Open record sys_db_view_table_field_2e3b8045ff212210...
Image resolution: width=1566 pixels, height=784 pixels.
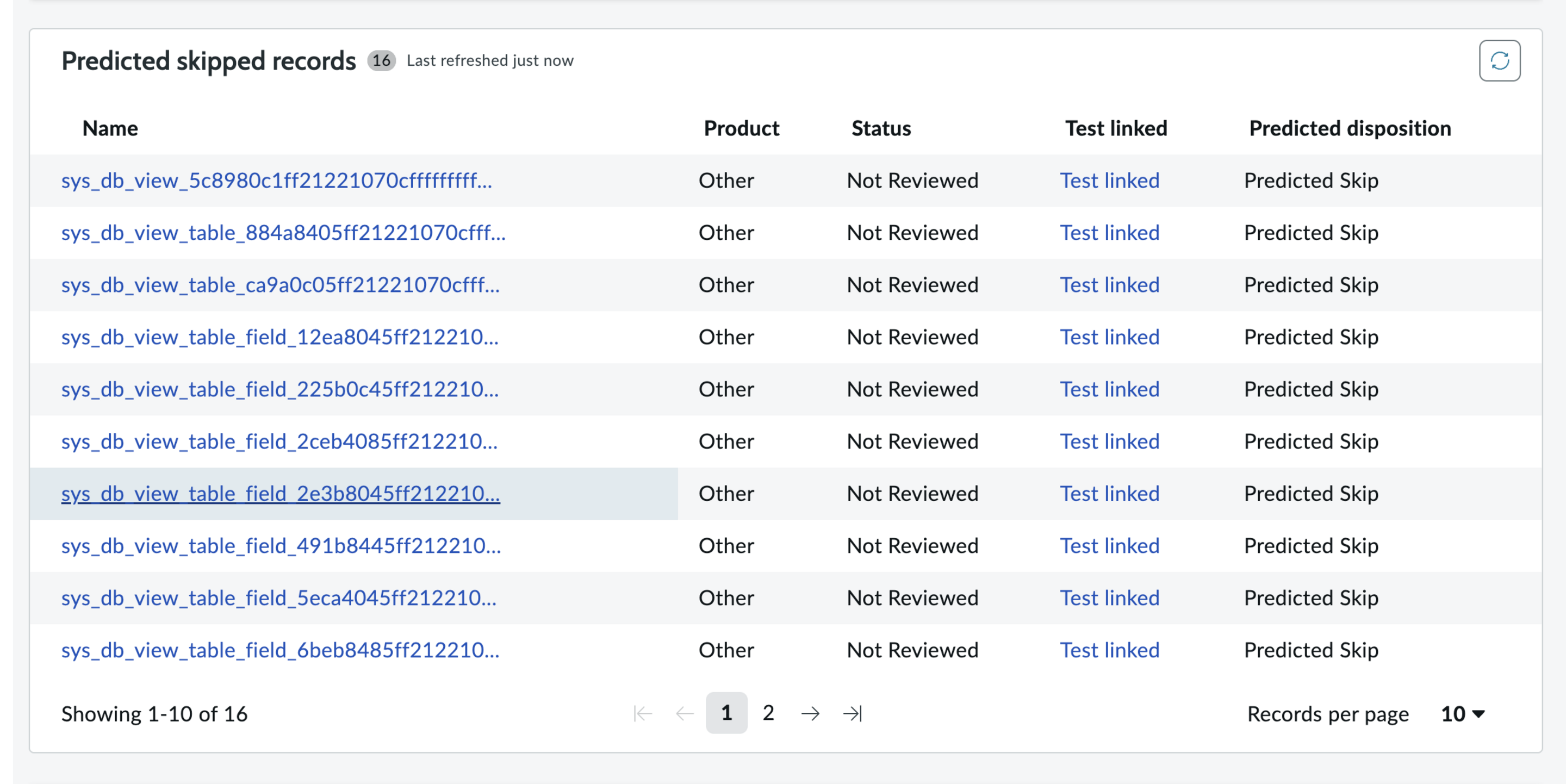coord(281,494)
